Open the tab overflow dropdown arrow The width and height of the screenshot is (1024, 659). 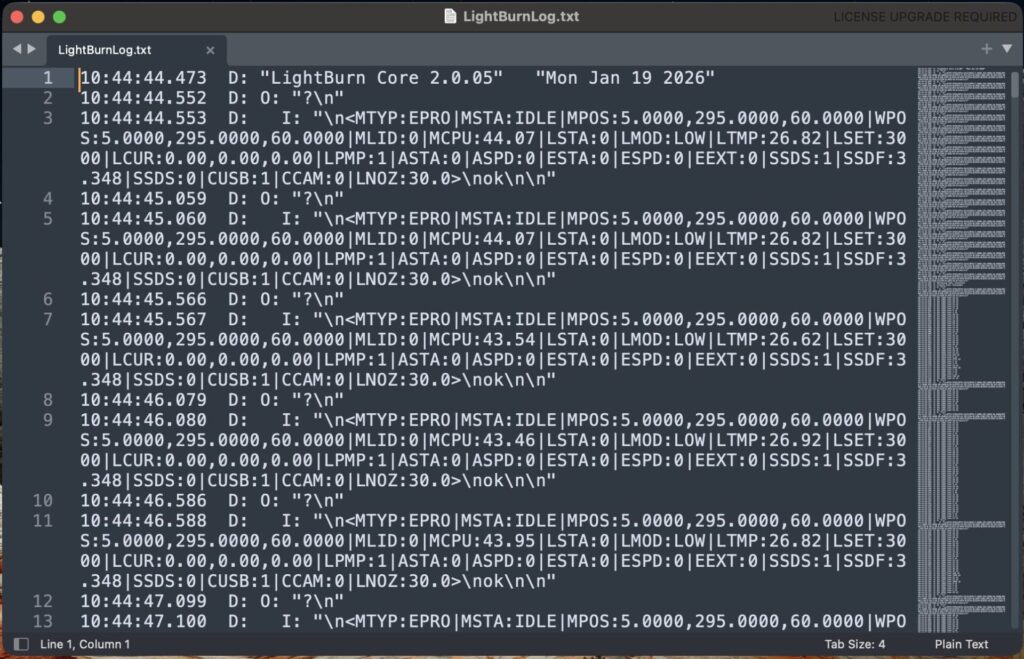click(x=1007, y=47)
